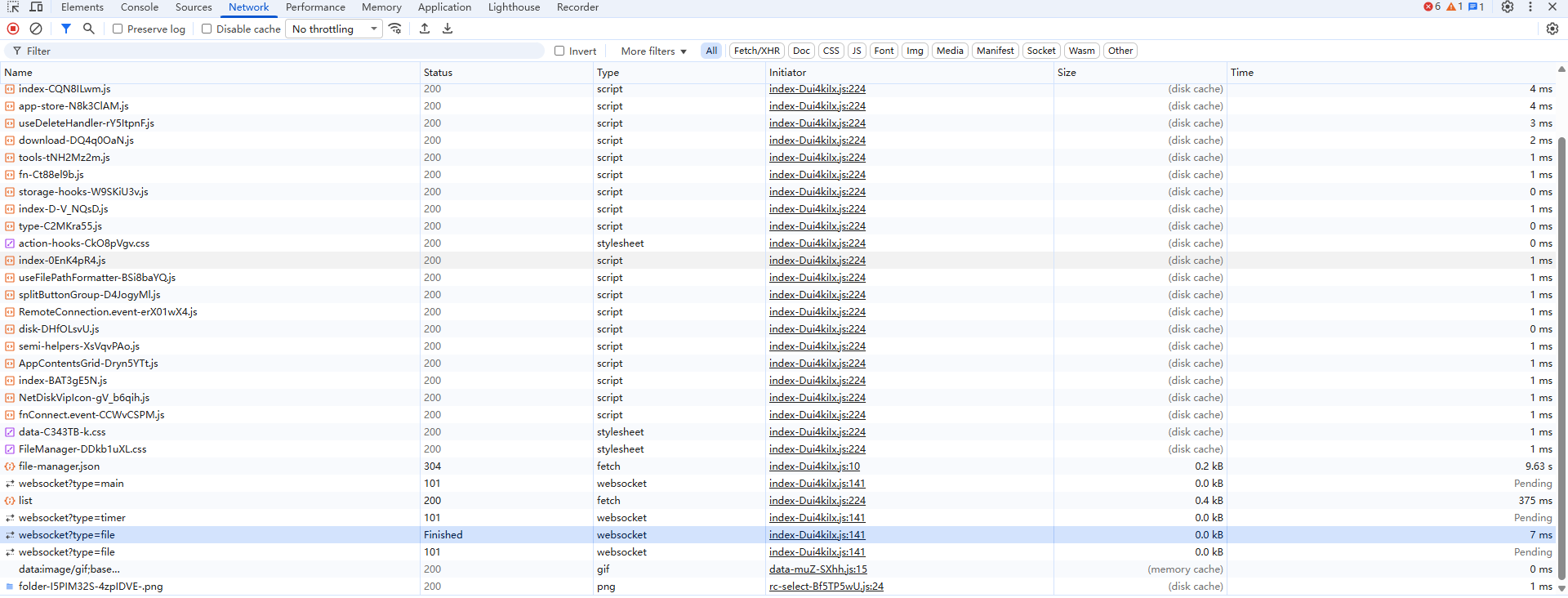Viewport: 1568px width, 598px height.
Task: Filter requests by Fetch/XHR
Action: pos(756,51)
